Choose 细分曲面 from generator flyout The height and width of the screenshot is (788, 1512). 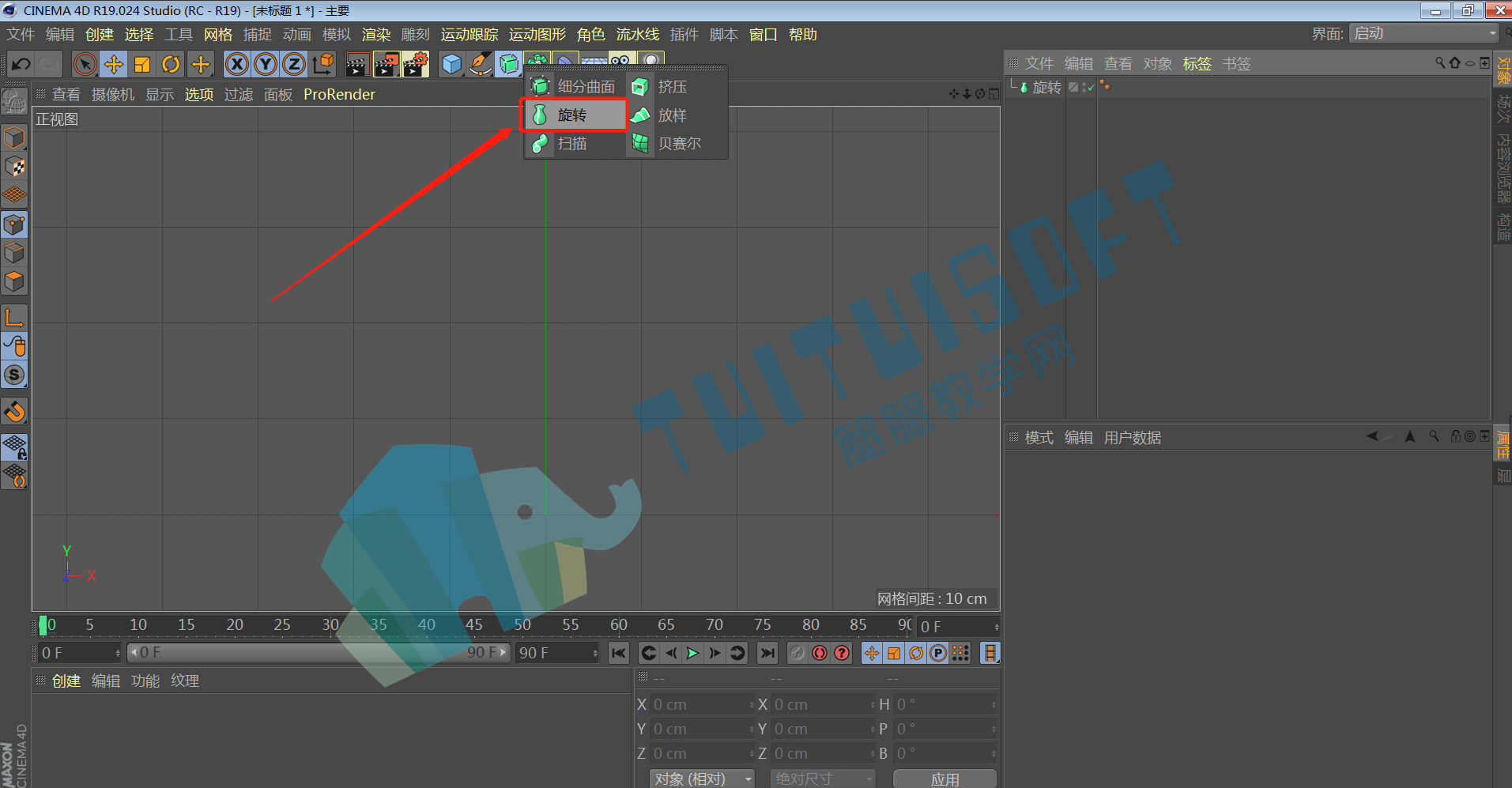pos(574,87)
